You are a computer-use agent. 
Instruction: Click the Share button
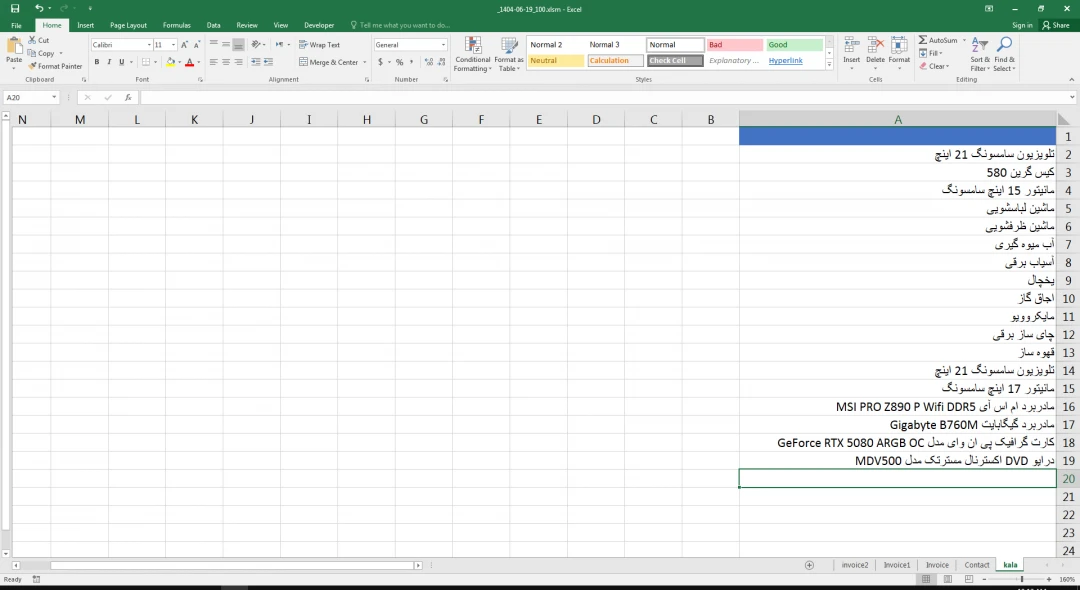(x=1056, y=25)
